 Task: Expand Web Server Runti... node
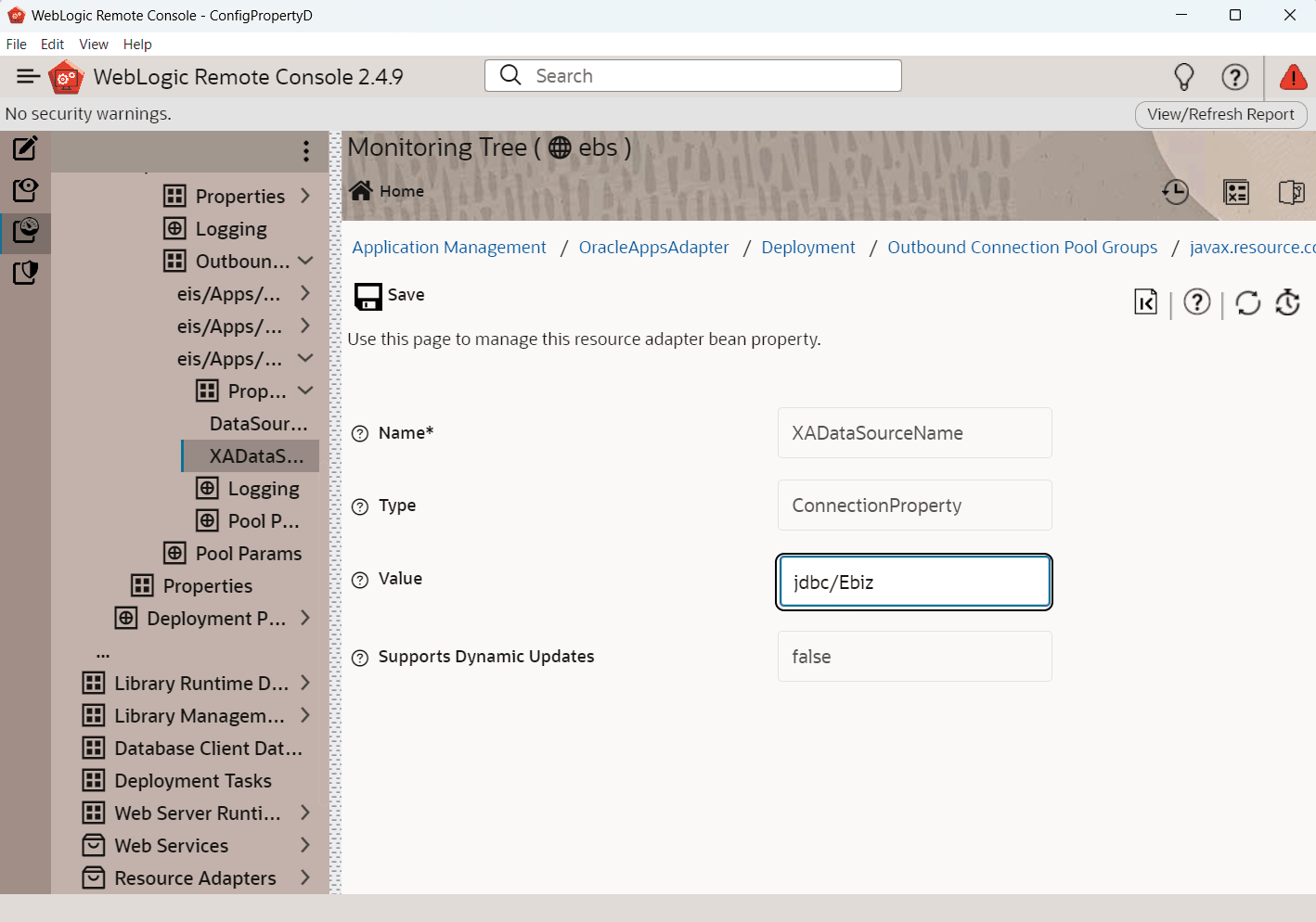(x=305, y=813)
